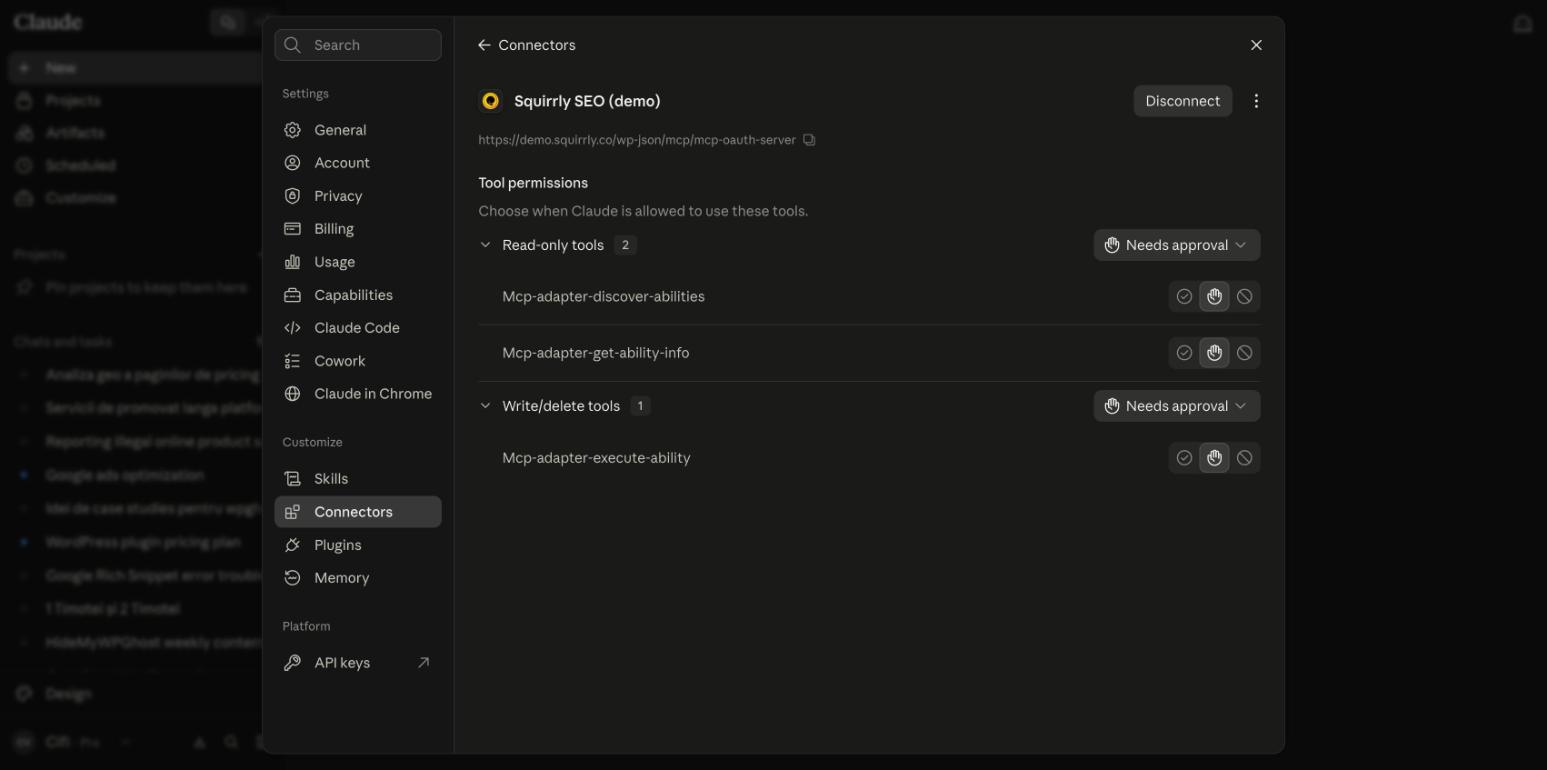This screenshot has width=1547, height=770.
Task: Click the Claude in Chrome globe icon
Action: coord(292,394)
